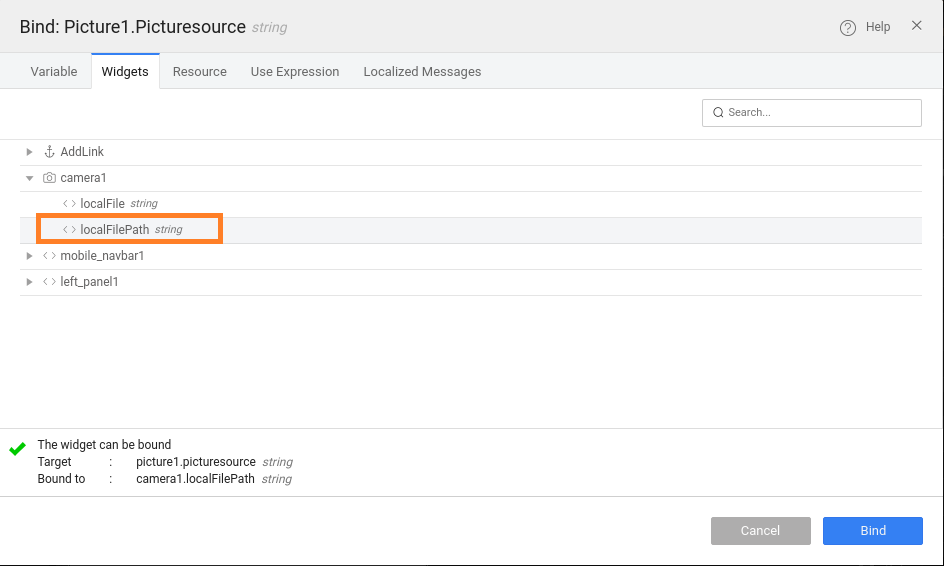Viewport: 944px width, 566px height.
Task: Close the Bind dialog with X
Action: point(916,26)
